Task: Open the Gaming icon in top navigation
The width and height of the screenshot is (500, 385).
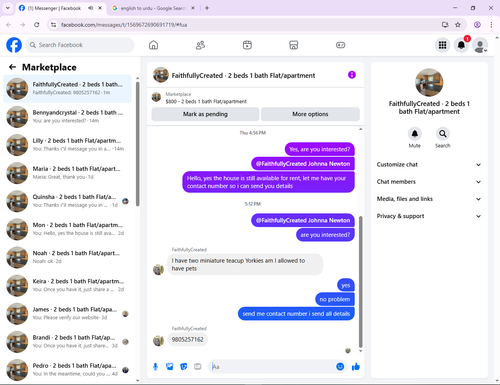Action: pos(340,45)
